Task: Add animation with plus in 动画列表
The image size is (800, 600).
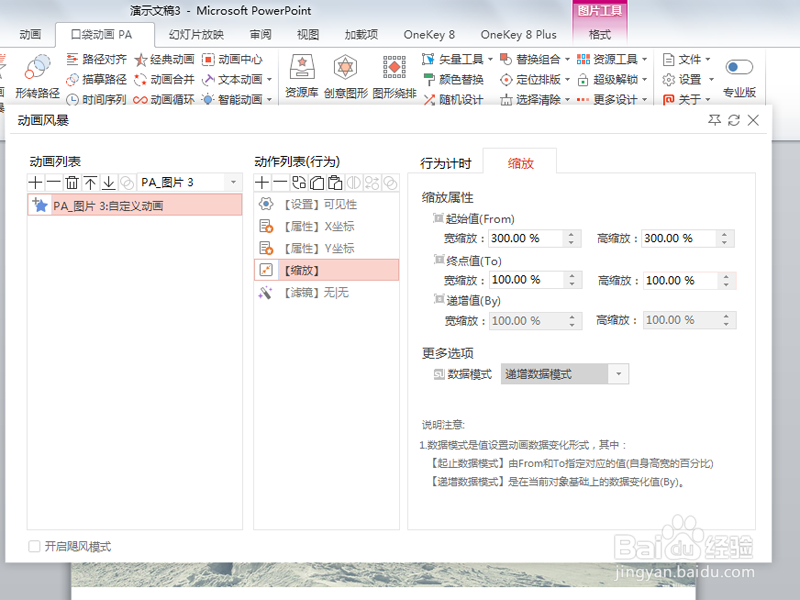Action: click(35, 182)
